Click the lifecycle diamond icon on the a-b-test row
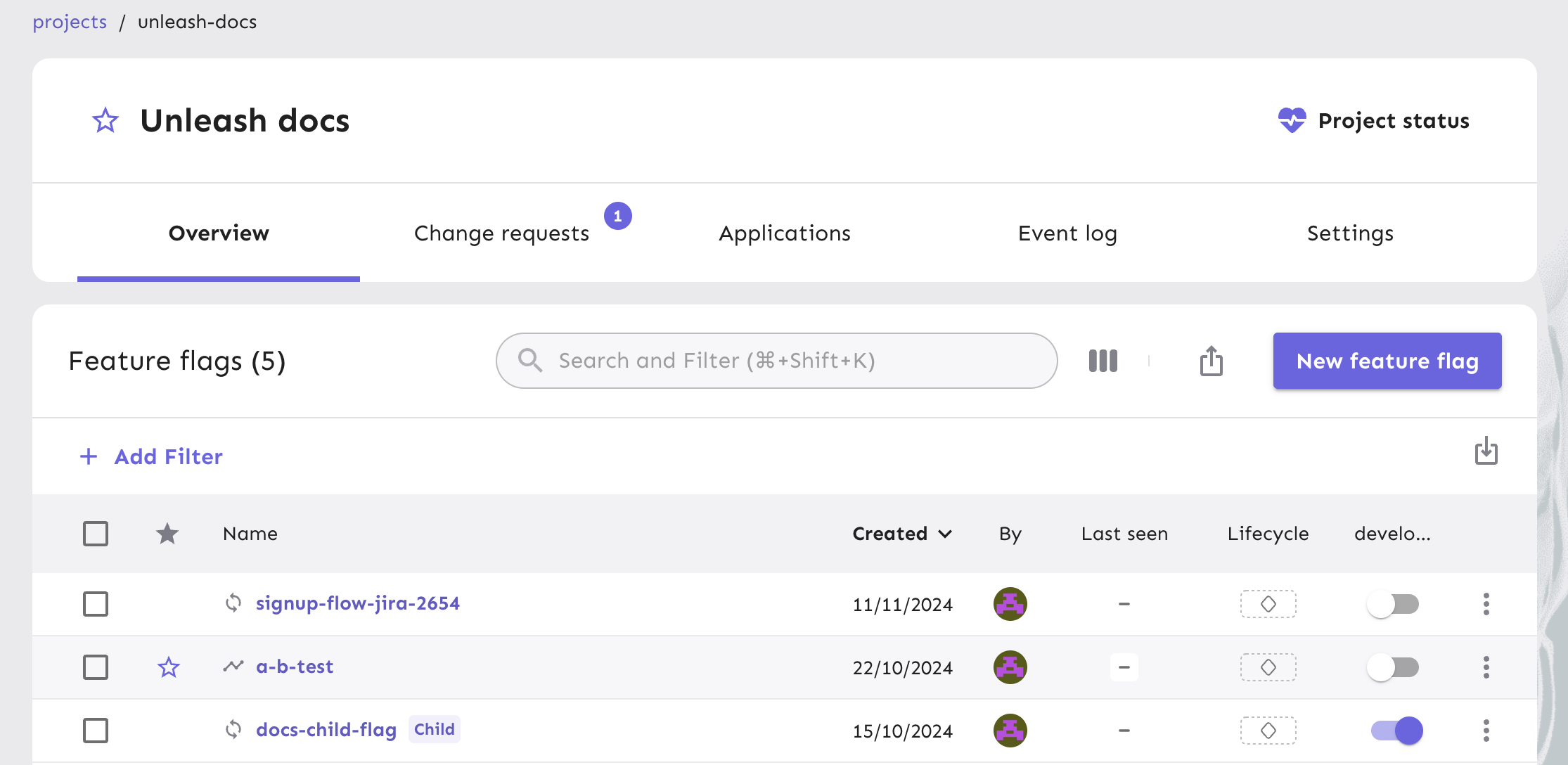 click(1268, 667)
